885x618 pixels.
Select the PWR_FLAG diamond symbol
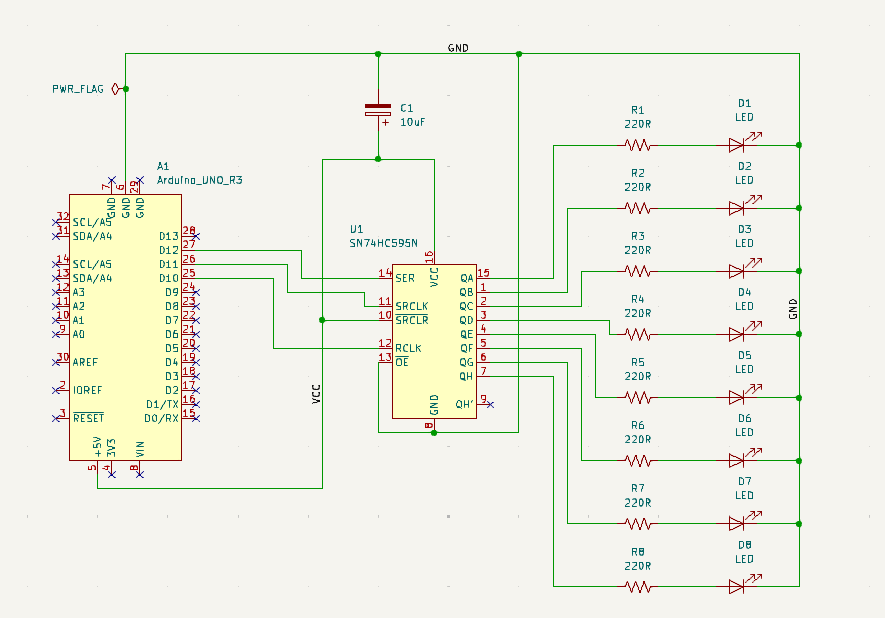coord(116,89)
